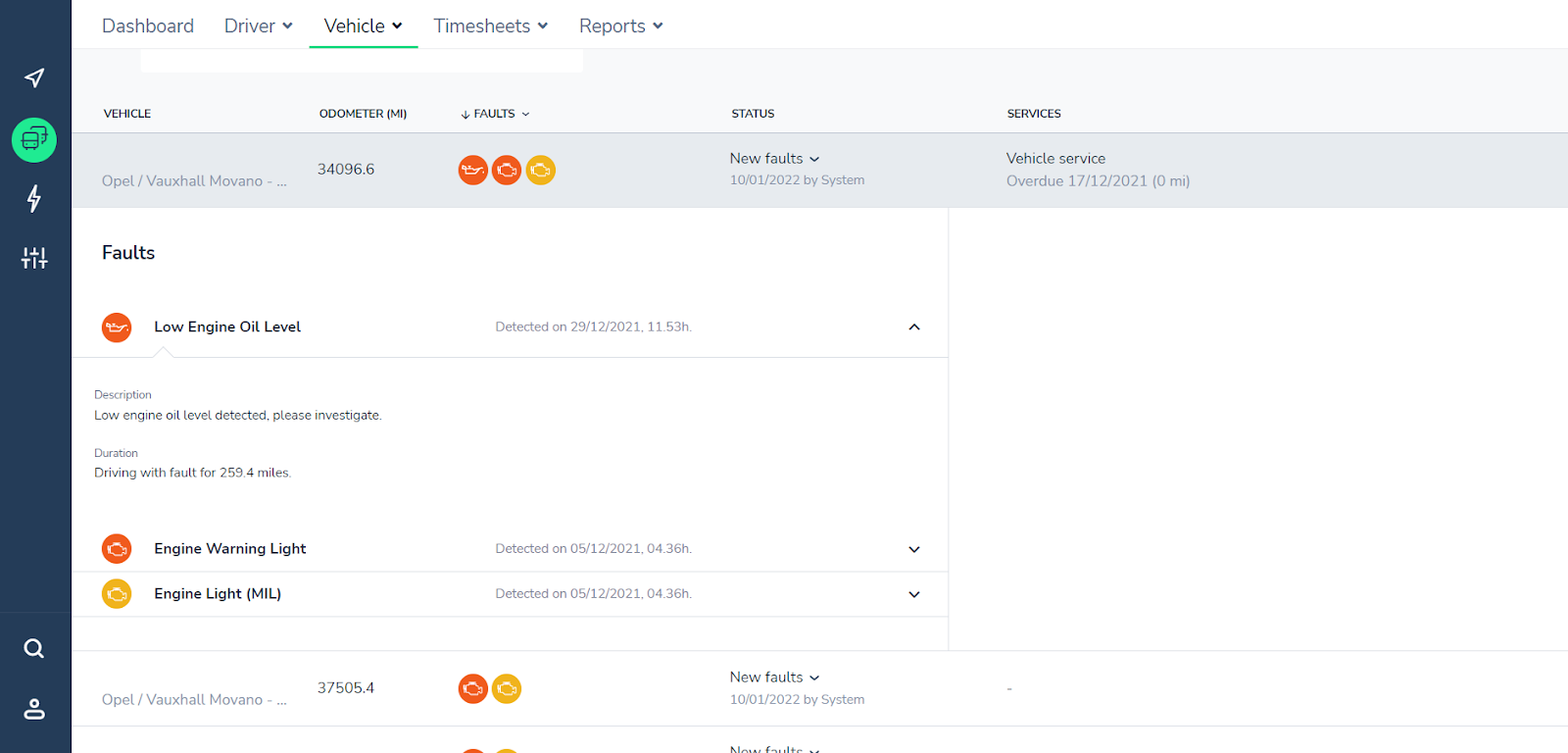This screenshot has height=753, width=1568.
Task: Click the search magnifier sidebar icon
Action: 34,648
